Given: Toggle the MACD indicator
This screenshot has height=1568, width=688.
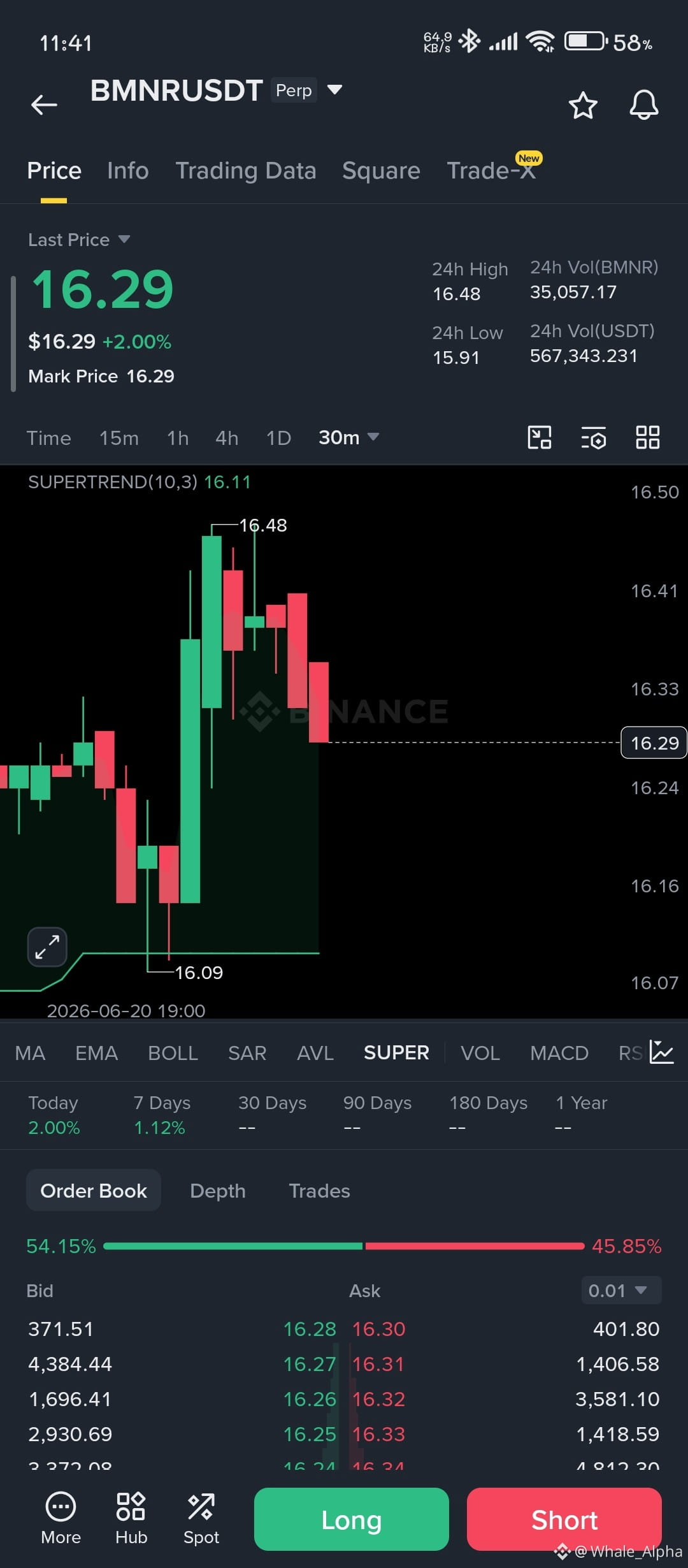Looking at the screenshot, I should (559, 1053).
